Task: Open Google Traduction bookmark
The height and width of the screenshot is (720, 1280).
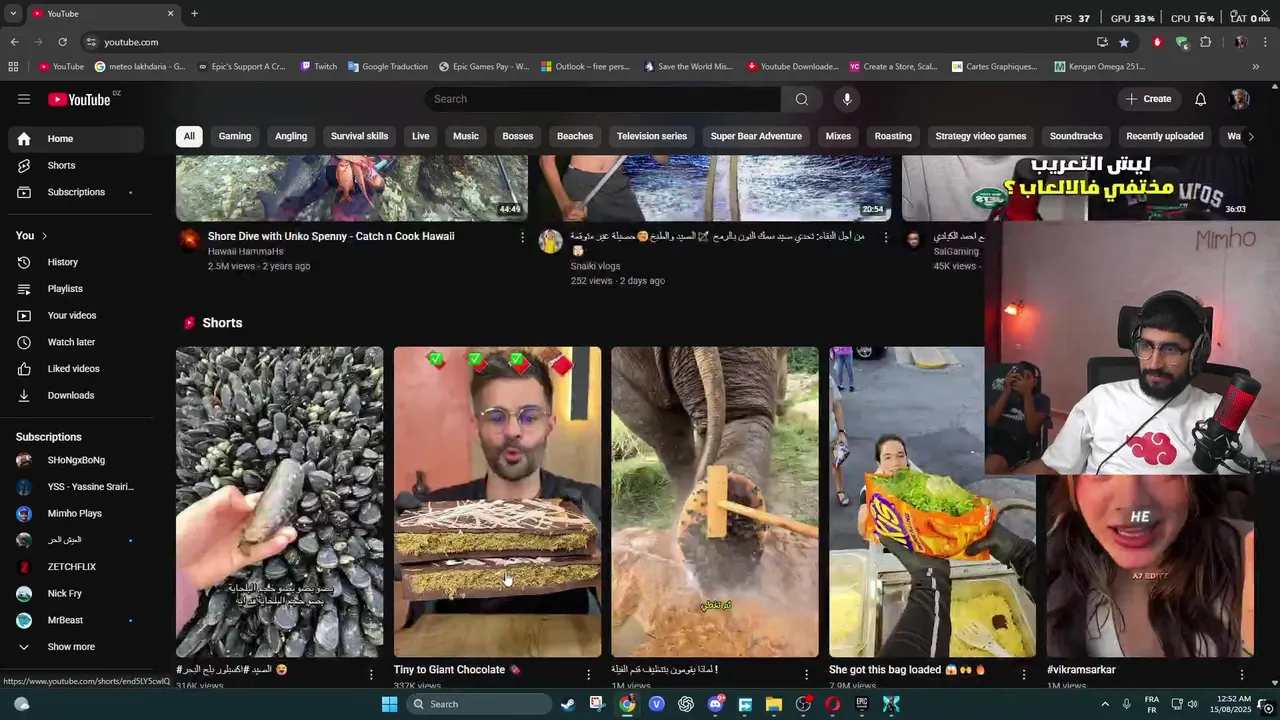Action: (x=388, y=67)
